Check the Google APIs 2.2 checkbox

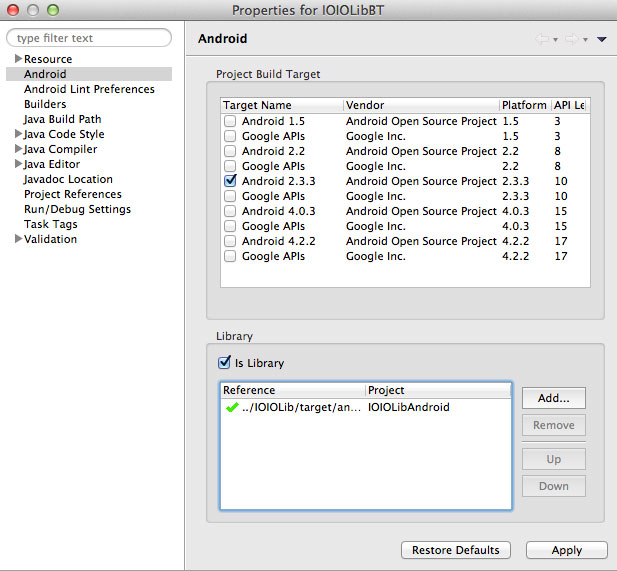click(230, 166)
